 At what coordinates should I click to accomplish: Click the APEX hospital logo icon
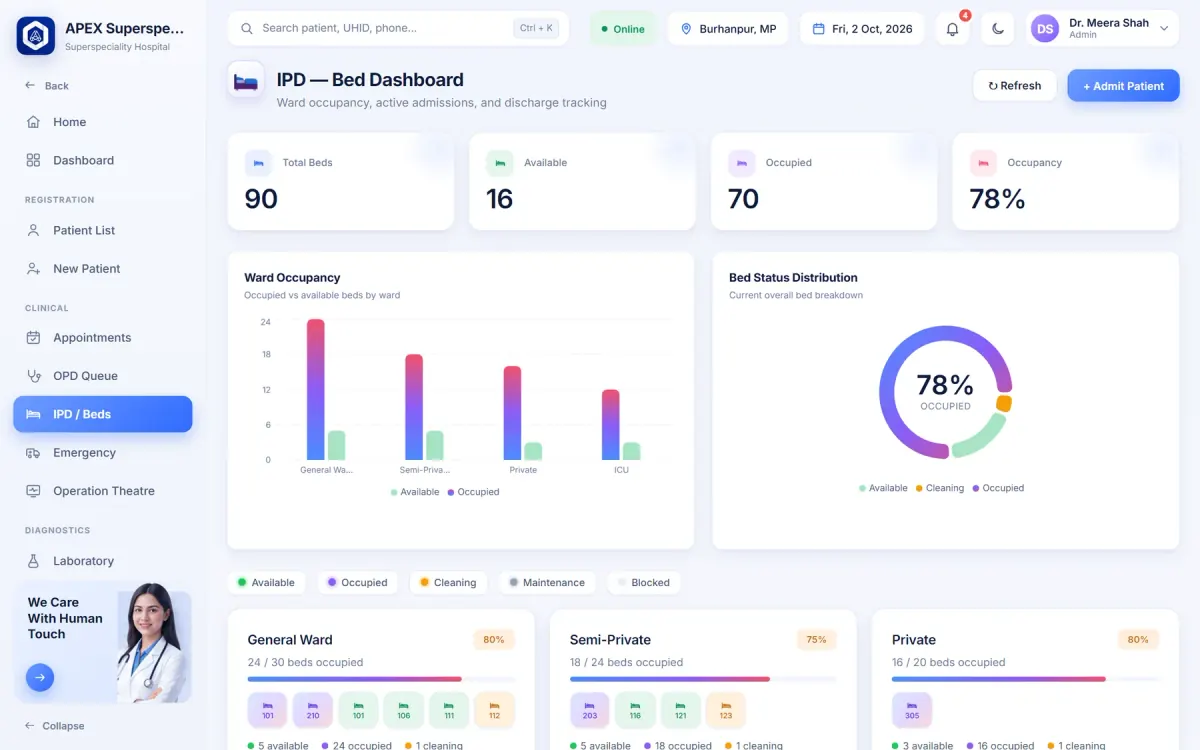pyautogui.click(x=36, y=36)
